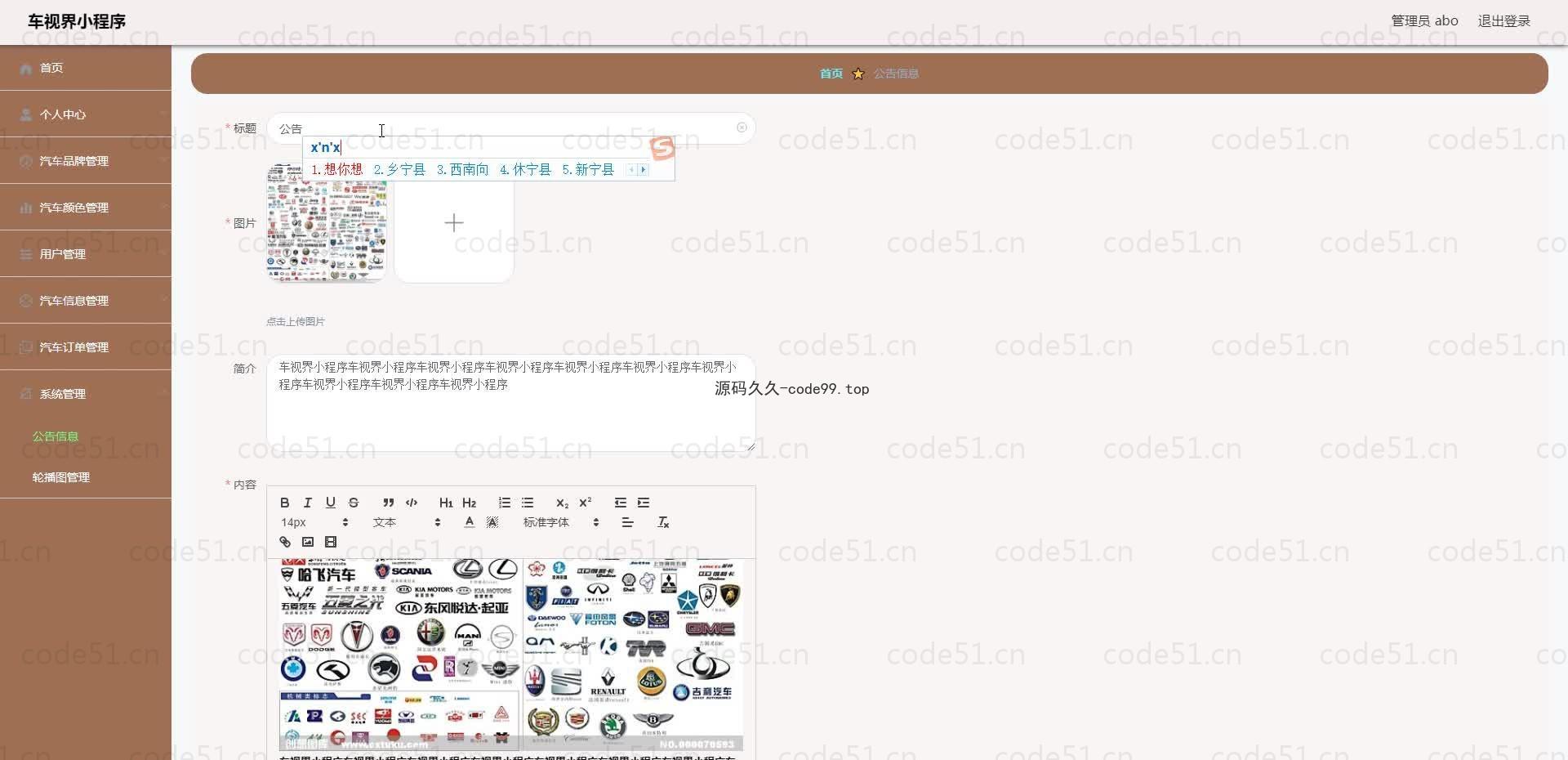Select the uploaded car logos thumbnail

(x=327, y=222)
